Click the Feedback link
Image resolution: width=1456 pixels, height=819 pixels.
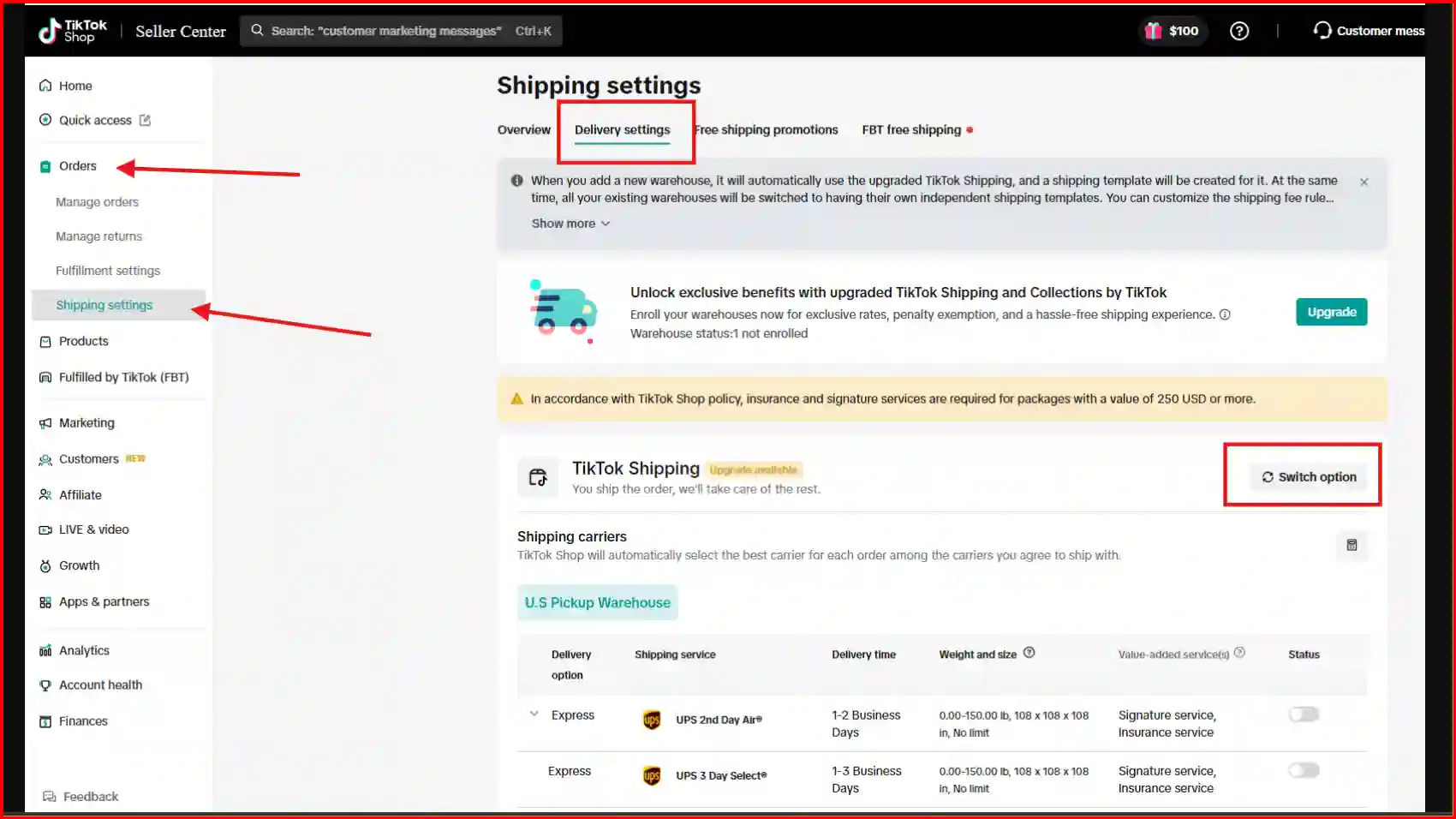pos(91,797)
